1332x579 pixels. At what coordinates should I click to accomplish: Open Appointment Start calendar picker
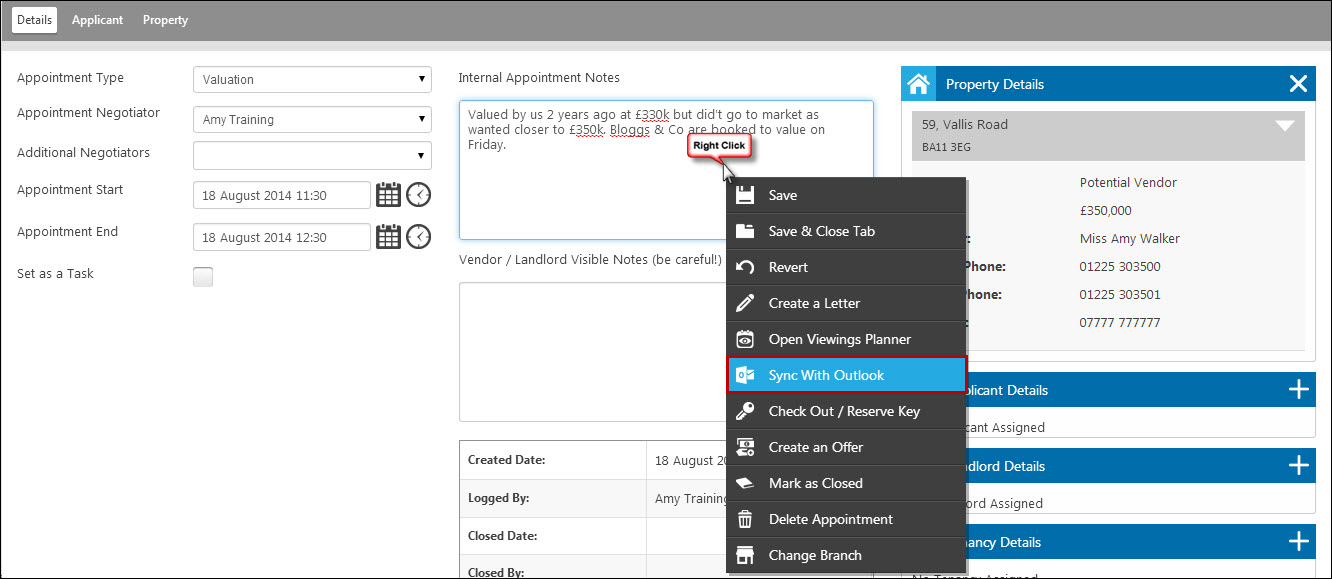pos(388,195)
